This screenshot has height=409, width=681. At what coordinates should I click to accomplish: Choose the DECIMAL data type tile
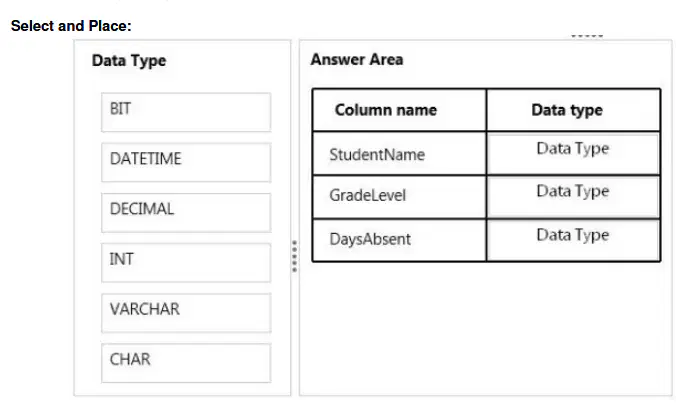186,213
